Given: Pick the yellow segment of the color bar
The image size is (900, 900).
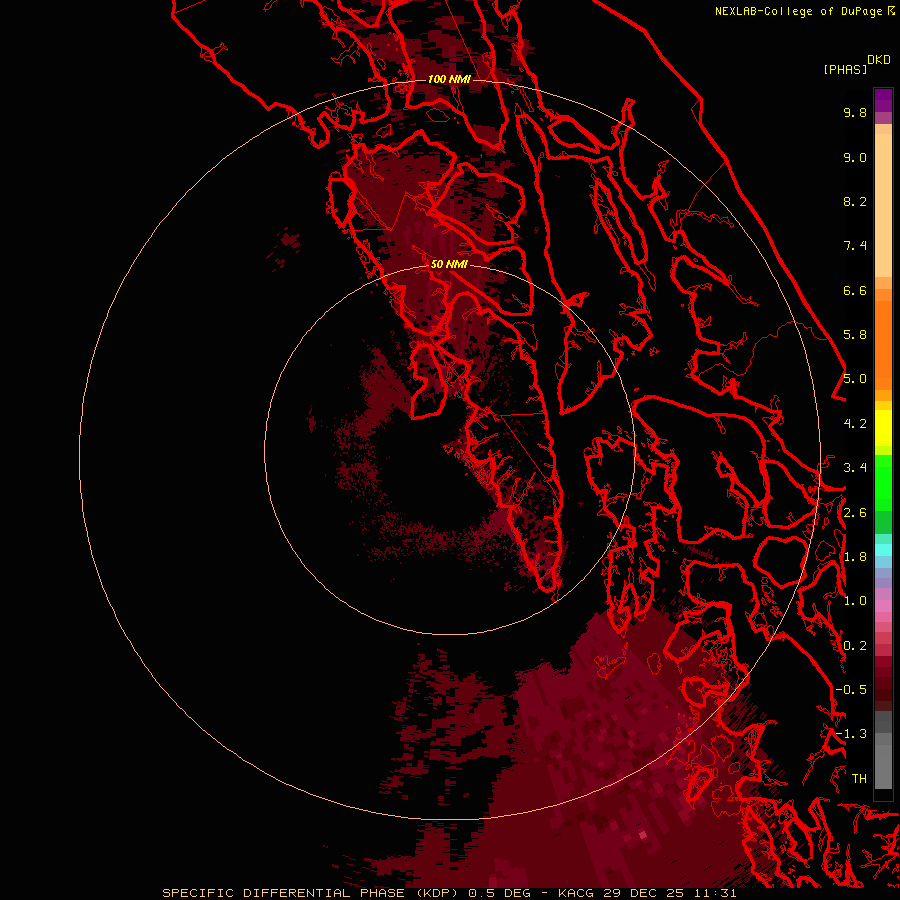Looking at the screenshot, I should click(x=883, y=428).
